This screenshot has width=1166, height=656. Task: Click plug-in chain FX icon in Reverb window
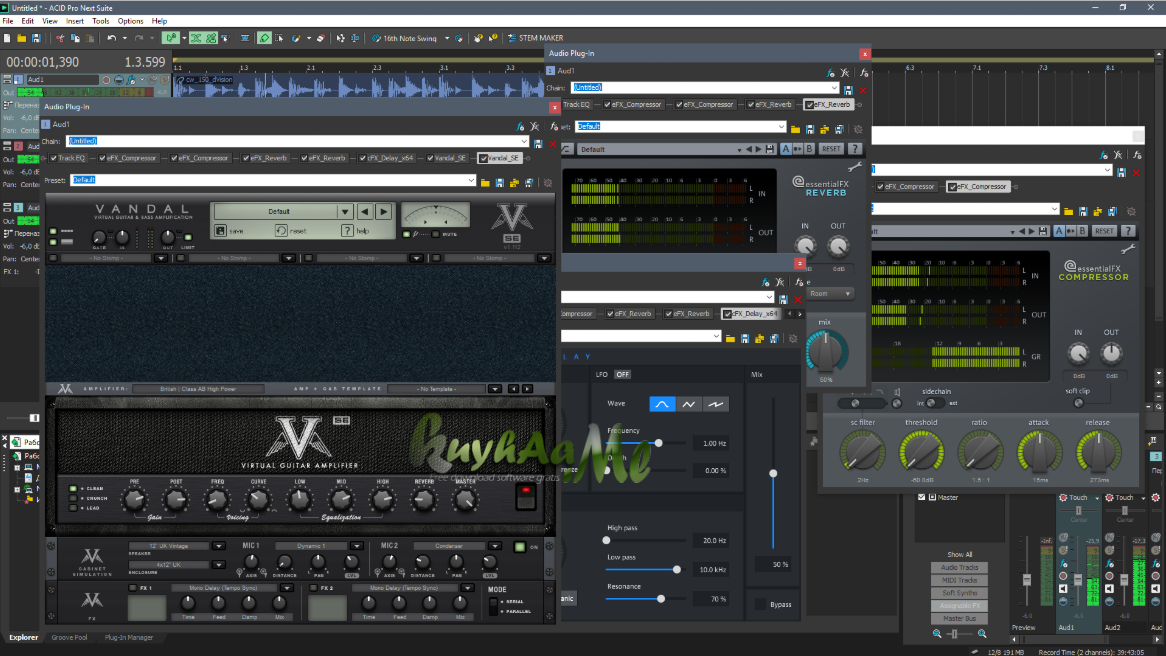(831, 73)
